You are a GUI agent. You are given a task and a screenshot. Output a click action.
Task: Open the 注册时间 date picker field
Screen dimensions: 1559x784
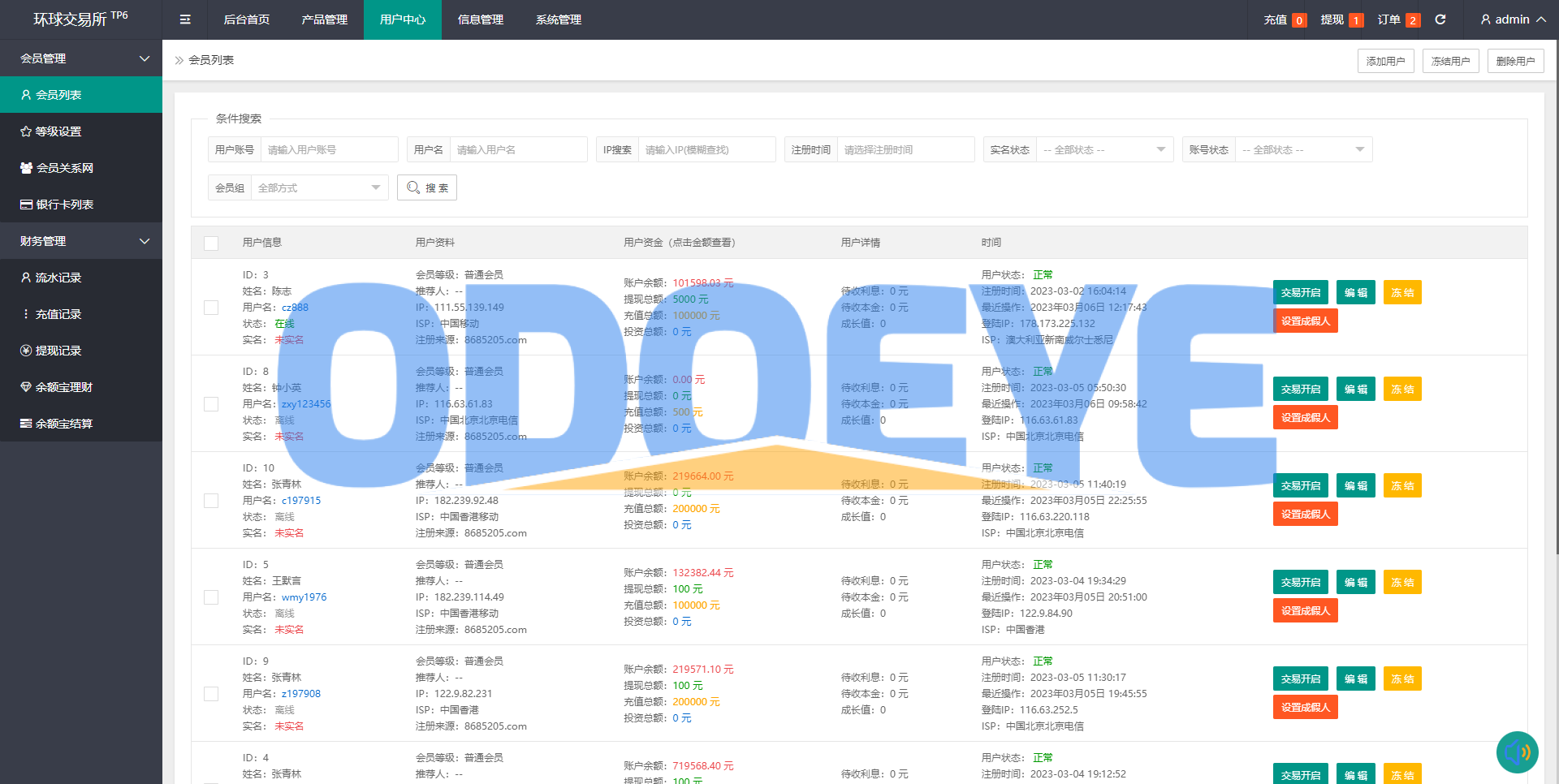point(906,149)
